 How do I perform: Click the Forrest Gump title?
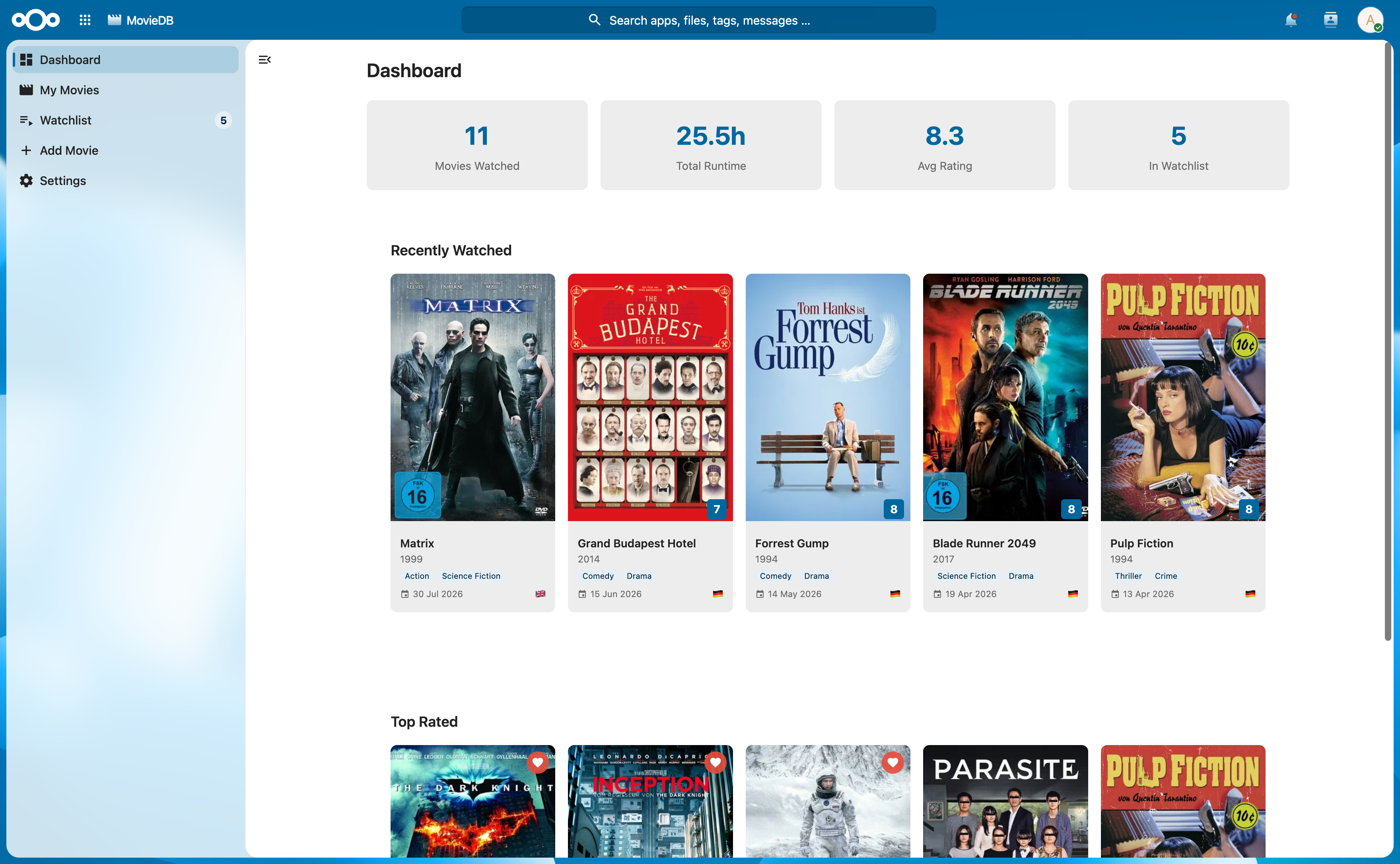(792, 543)
